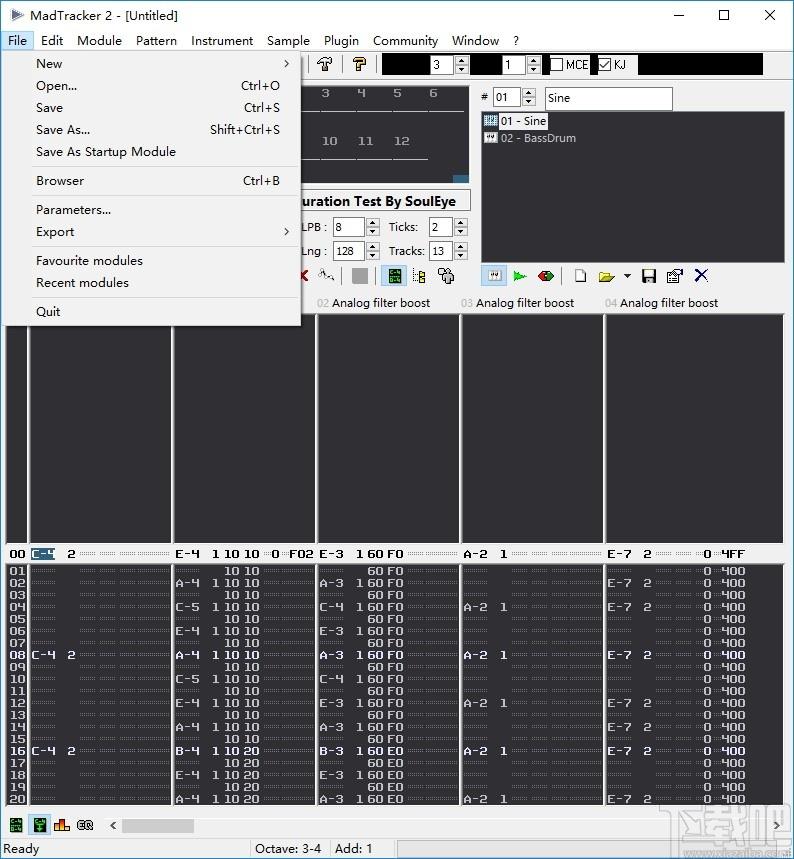Click the MadTracker app icon in title bar
The image size is (794, 859).
[16, 15]
